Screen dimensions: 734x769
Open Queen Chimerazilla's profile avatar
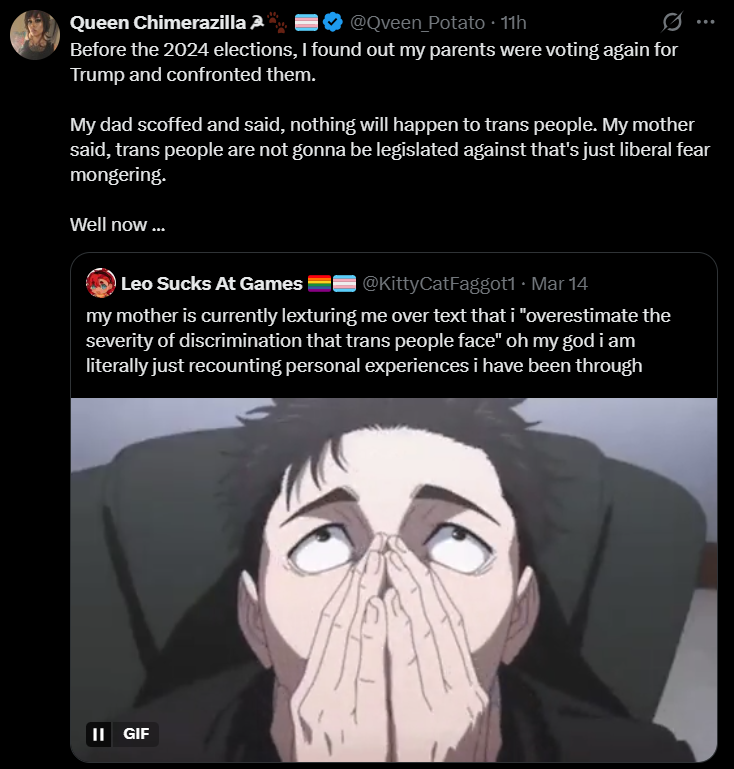point(35,35)
